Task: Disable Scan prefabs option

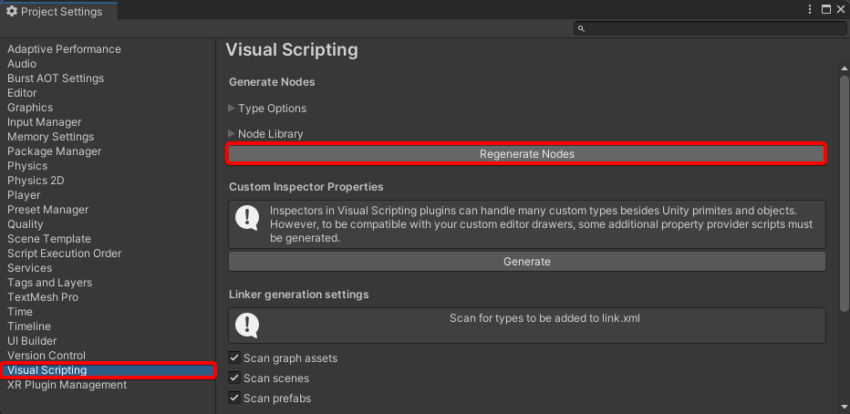Action: 234,398
